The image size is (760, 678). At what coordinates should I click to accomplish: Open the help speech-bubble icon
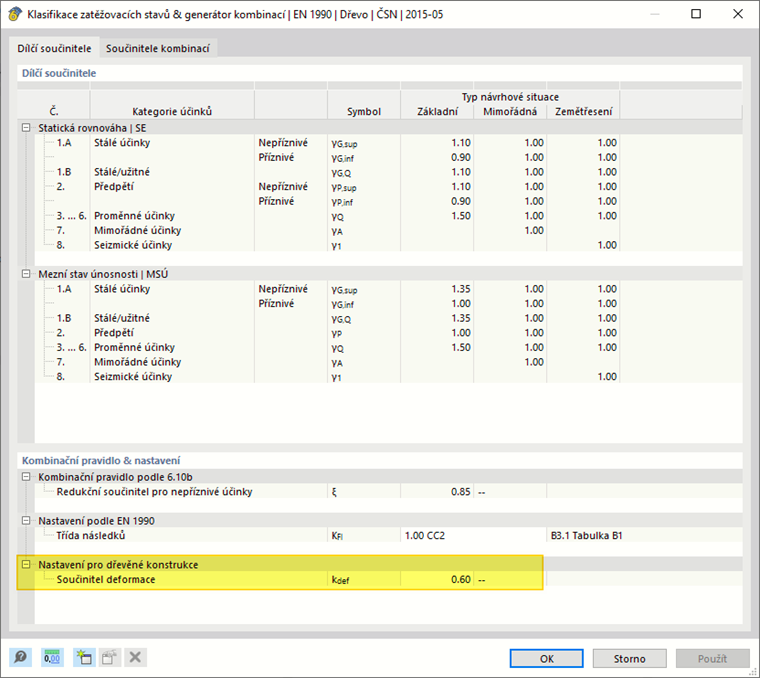pyautogui.click(x=21, y=657)
